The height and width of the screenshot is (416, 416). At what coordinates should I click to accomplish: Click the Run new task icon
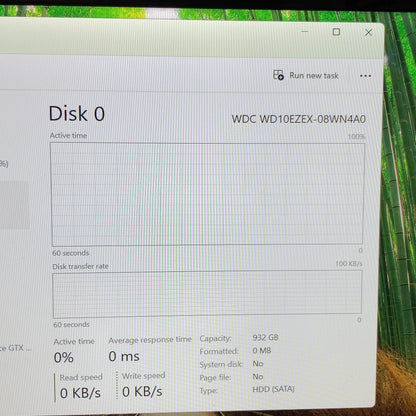(278, 75)
